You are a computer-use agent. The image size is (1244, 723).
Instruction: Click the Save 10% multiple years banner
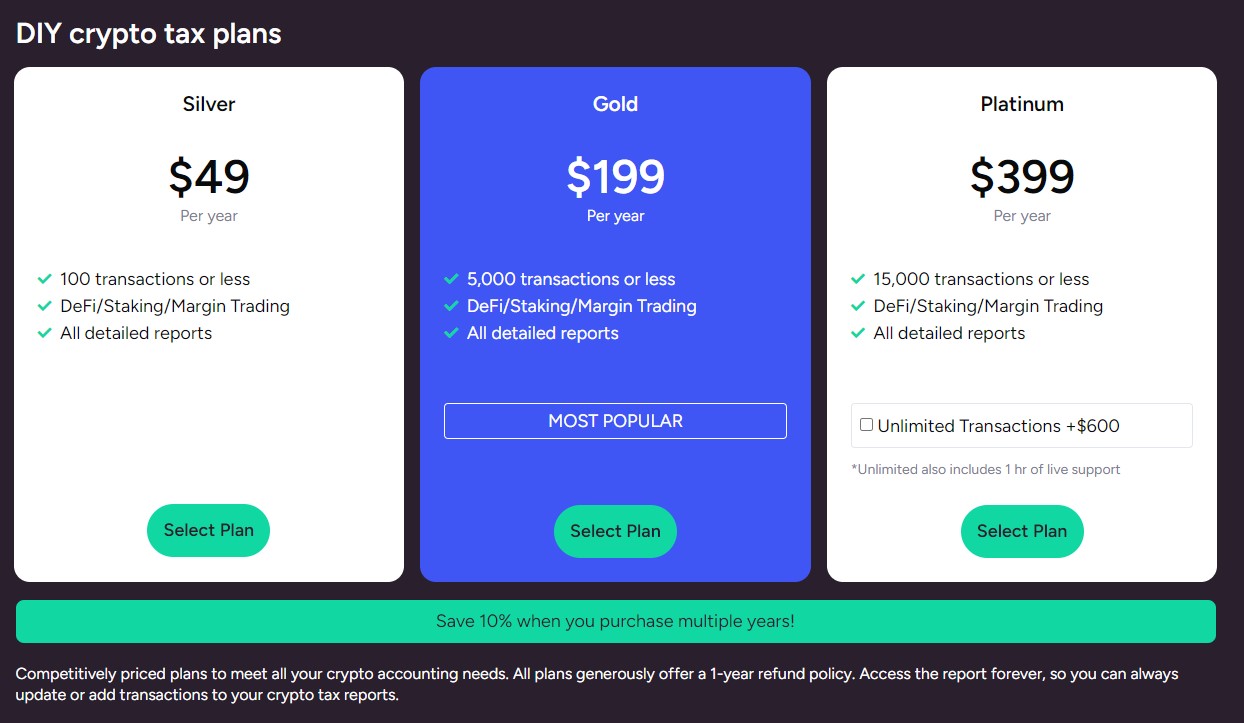tap(615, 621)
